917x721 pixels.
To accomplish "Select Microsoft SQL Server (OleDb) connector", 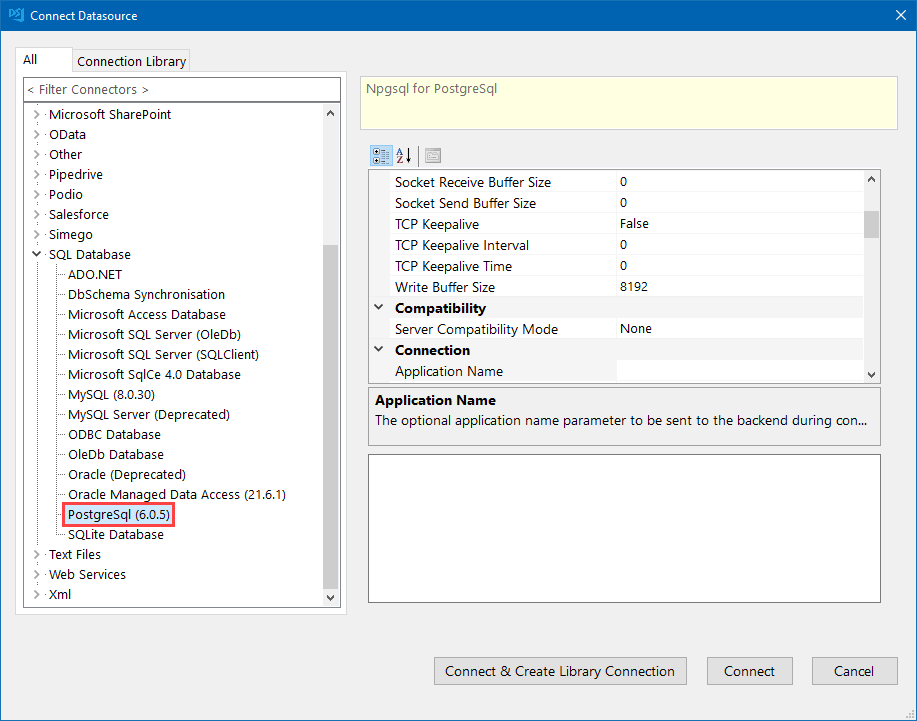I will [154, 334].
